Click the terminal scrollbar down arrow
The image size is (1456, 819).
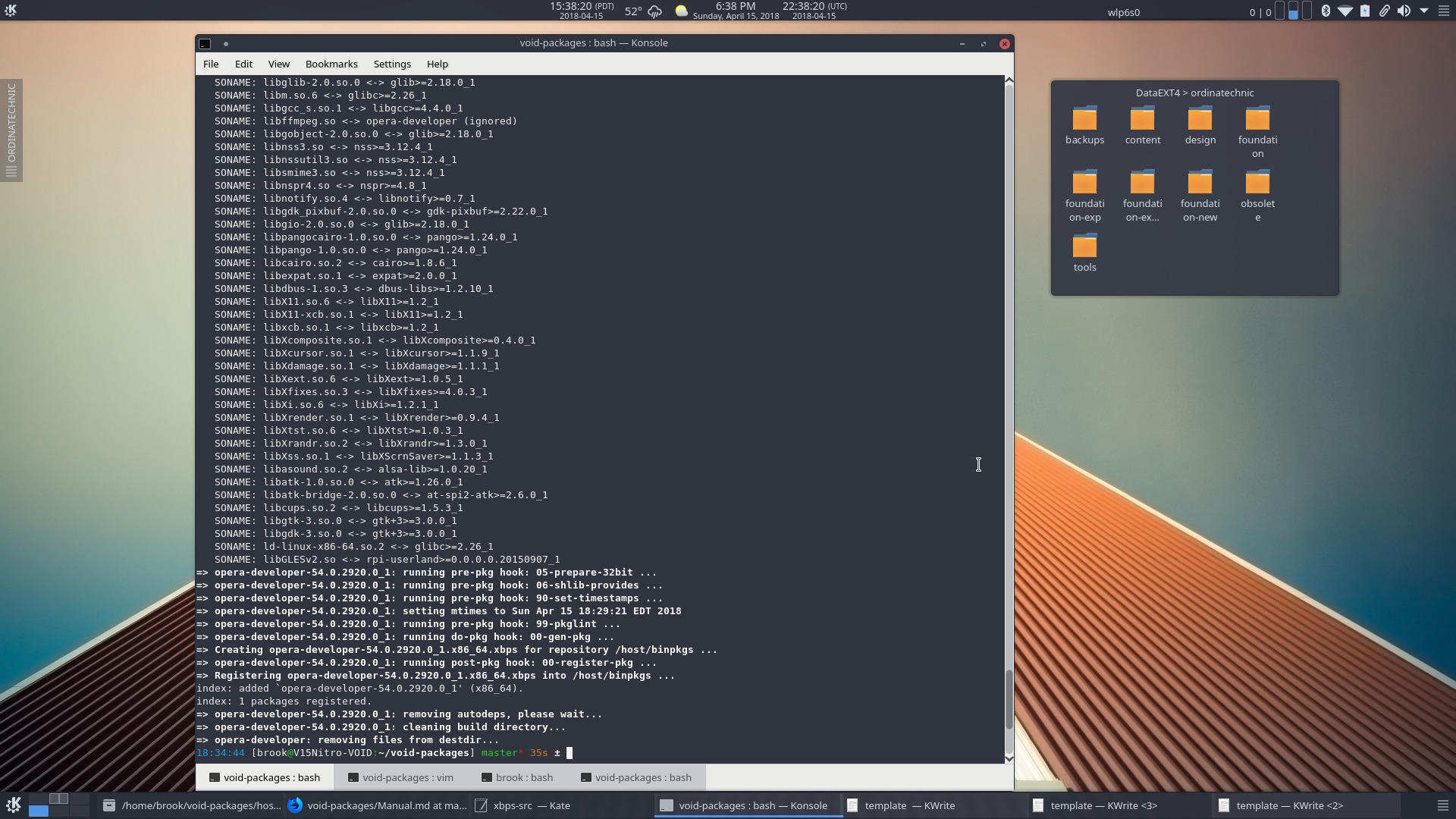coord(1009,758)
